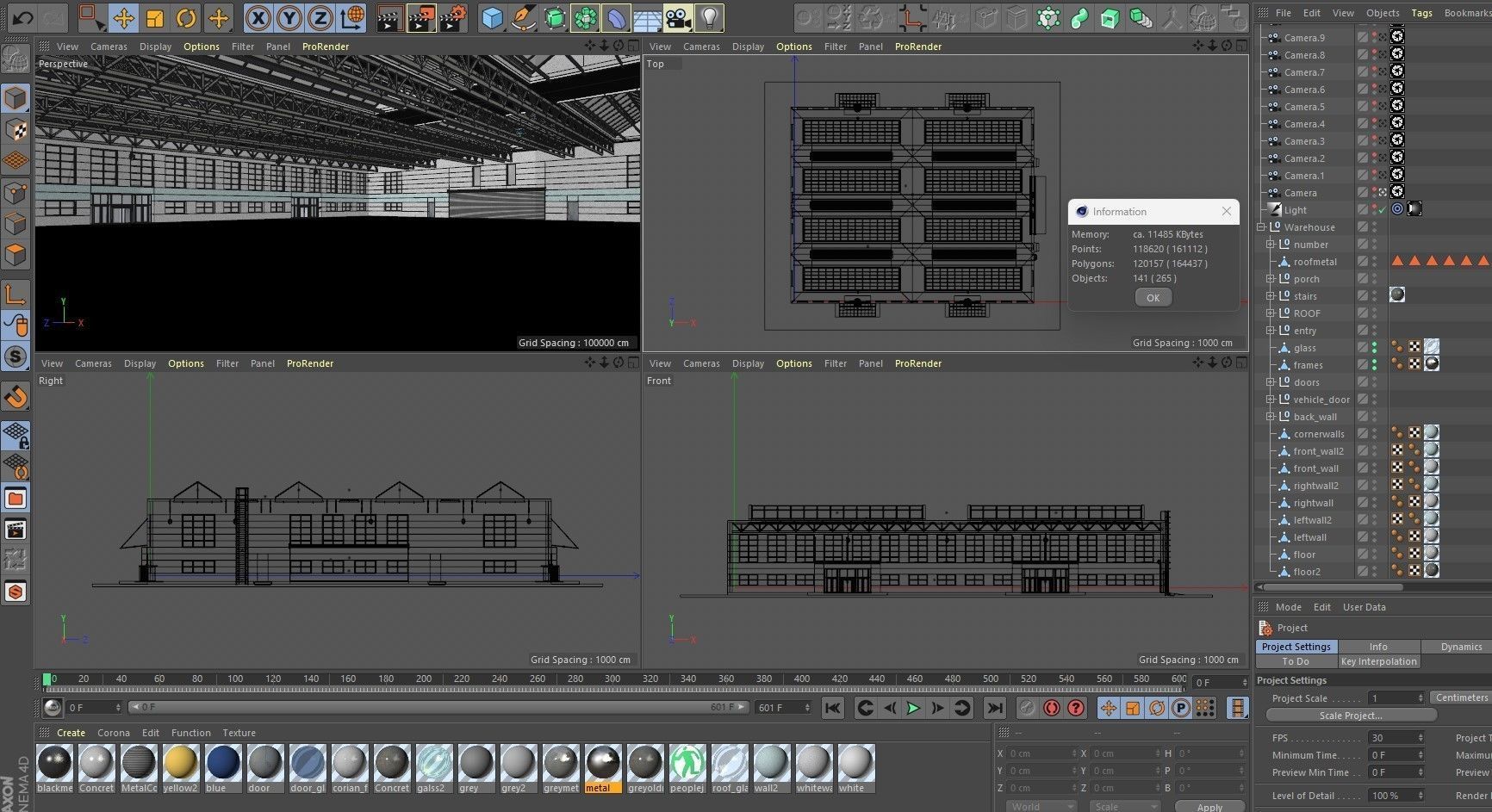1492x812 pixels.
Task: Toggle Parameter (P) keyframe recording
Action: click(1181, 708)
